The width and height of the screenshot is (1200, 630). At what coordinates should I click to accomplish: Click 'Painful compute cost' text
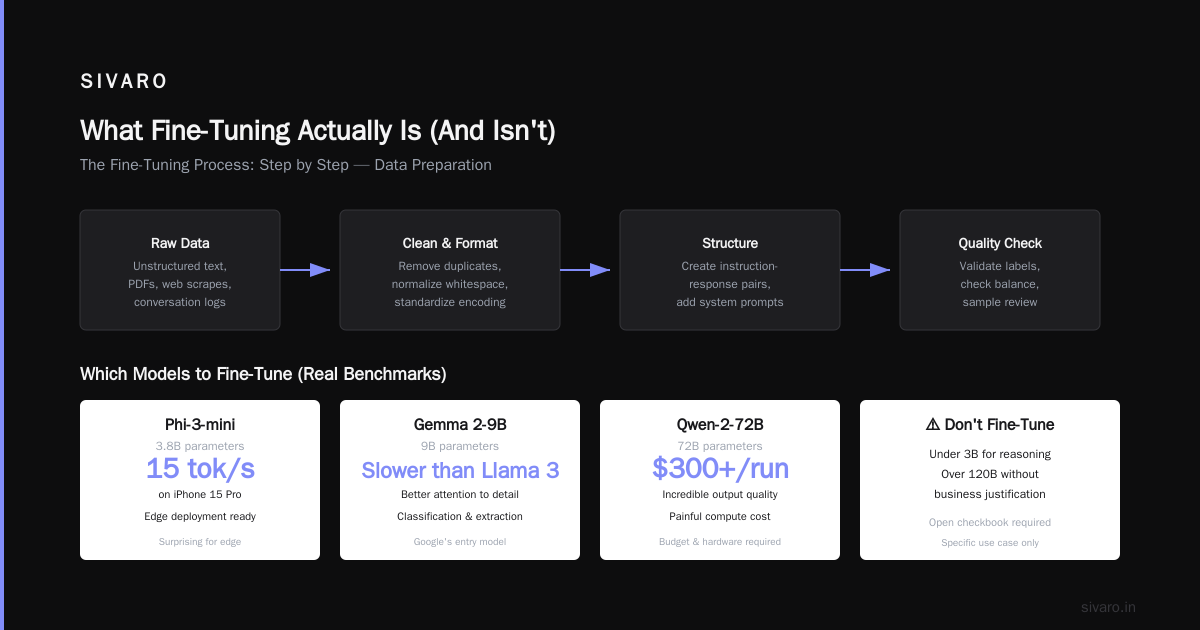coord(720,516)
